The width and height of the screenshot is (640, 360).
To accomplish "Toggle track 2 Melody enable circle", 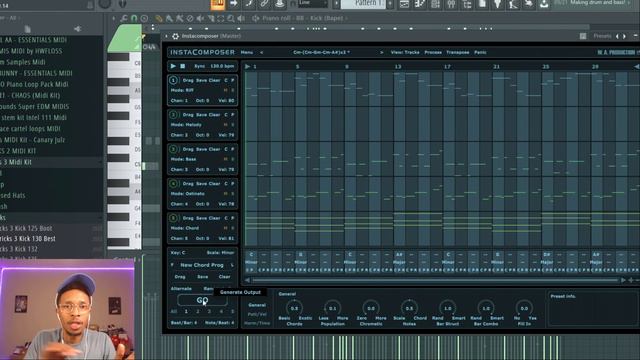I will click(x=173, y=115).
